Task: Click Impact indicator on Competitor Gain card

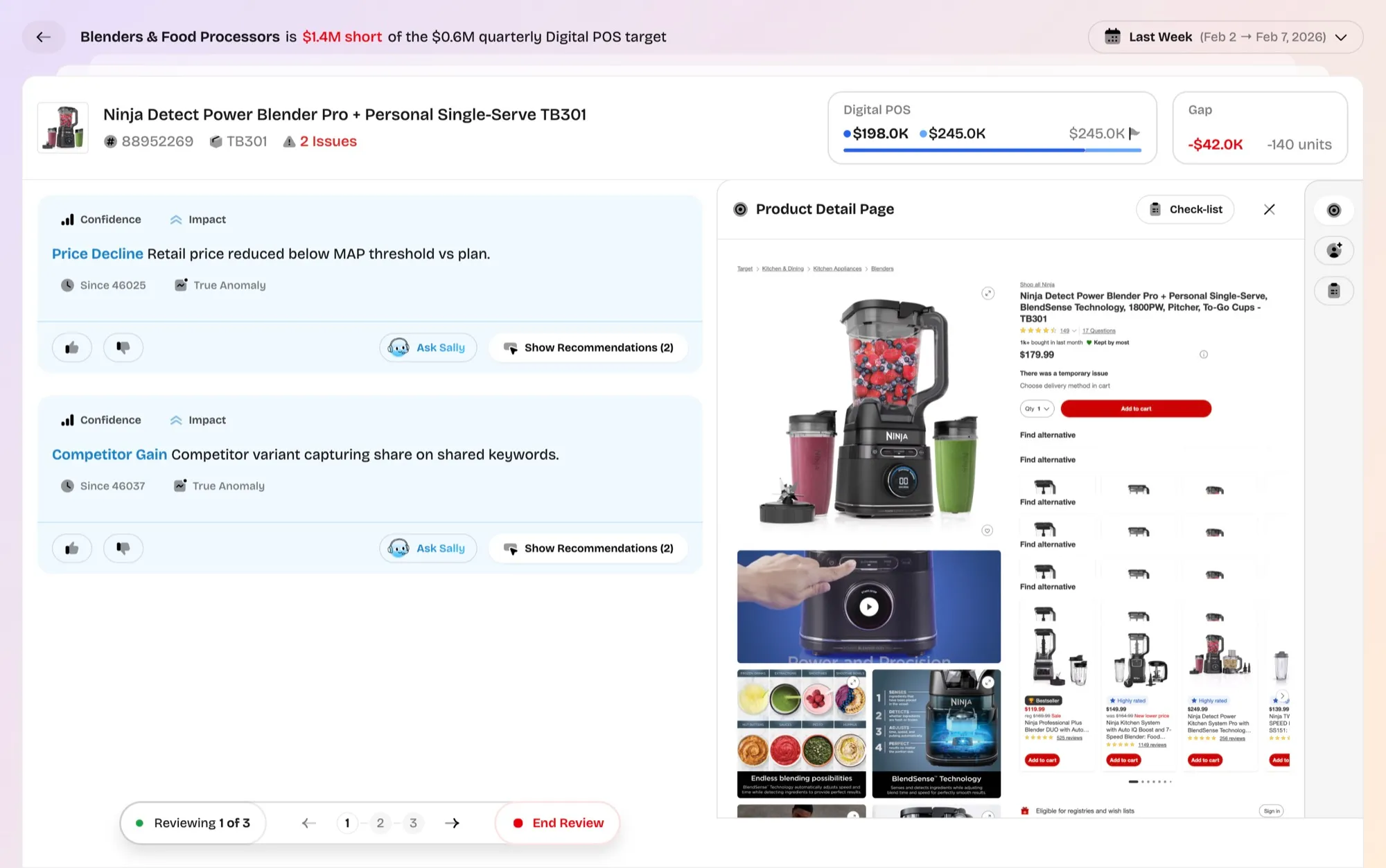Action: coord(198,420)
